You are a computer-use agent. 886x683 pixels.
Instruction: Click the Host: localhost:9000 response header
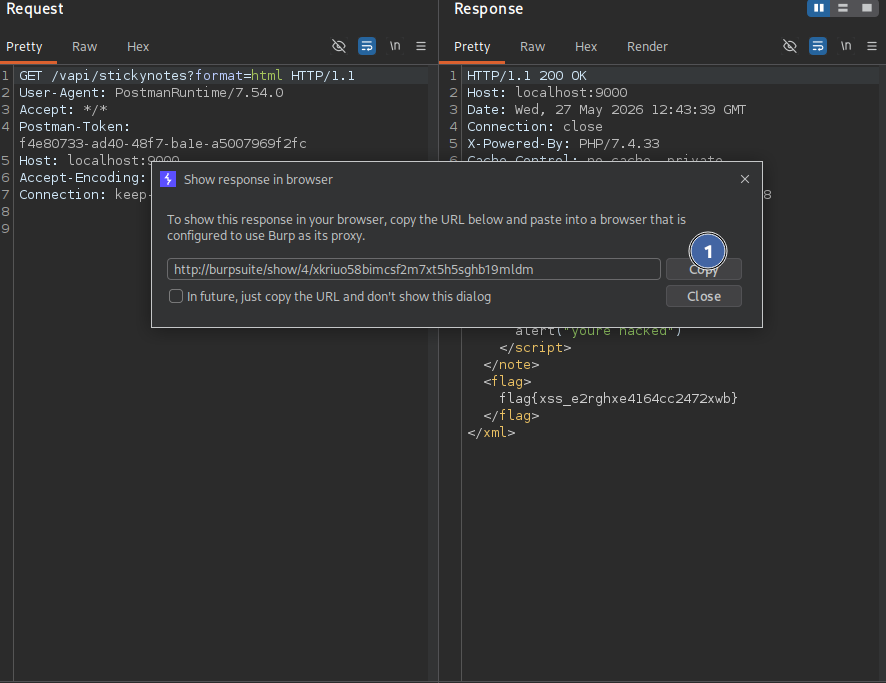click(x=547, y=93)
